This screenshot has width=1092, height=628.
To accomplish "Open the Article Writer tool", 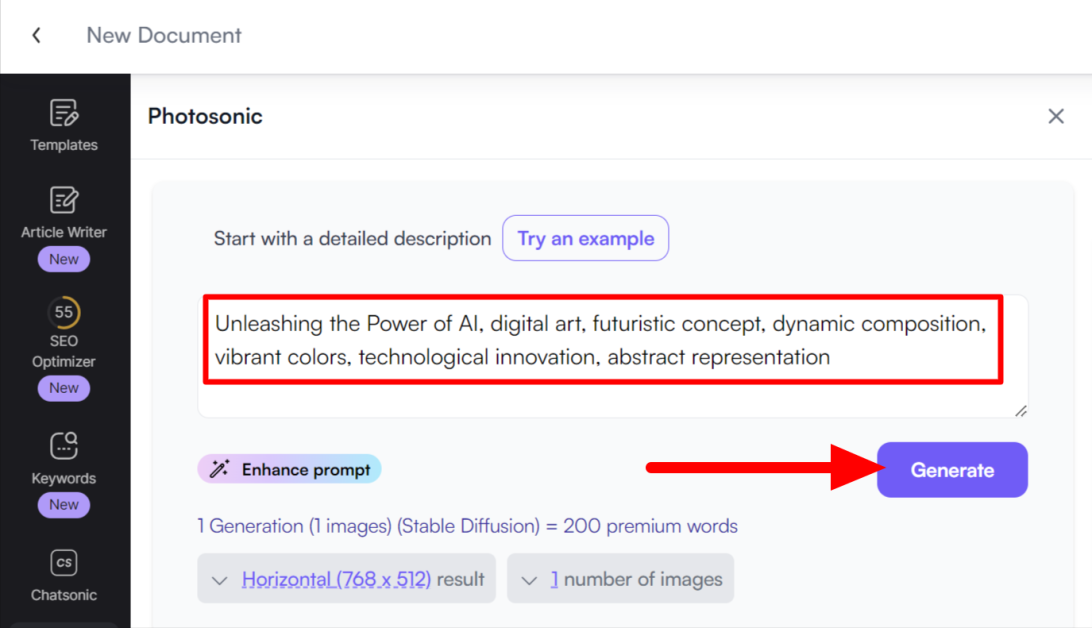I will (x=64, y=200).
